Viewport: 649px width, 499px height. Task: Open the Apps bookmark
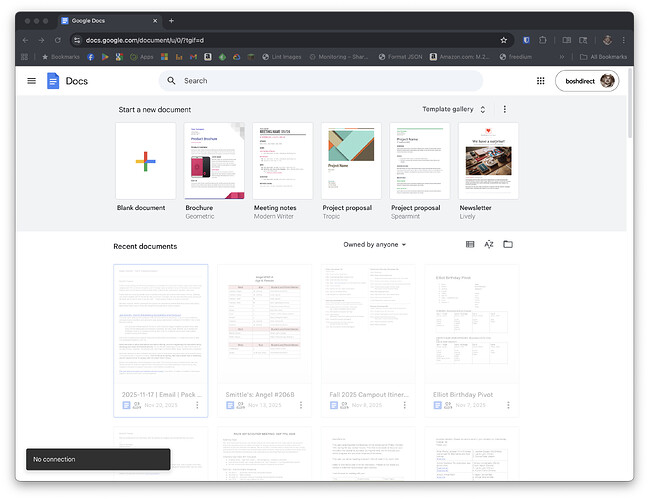point(142,57)
